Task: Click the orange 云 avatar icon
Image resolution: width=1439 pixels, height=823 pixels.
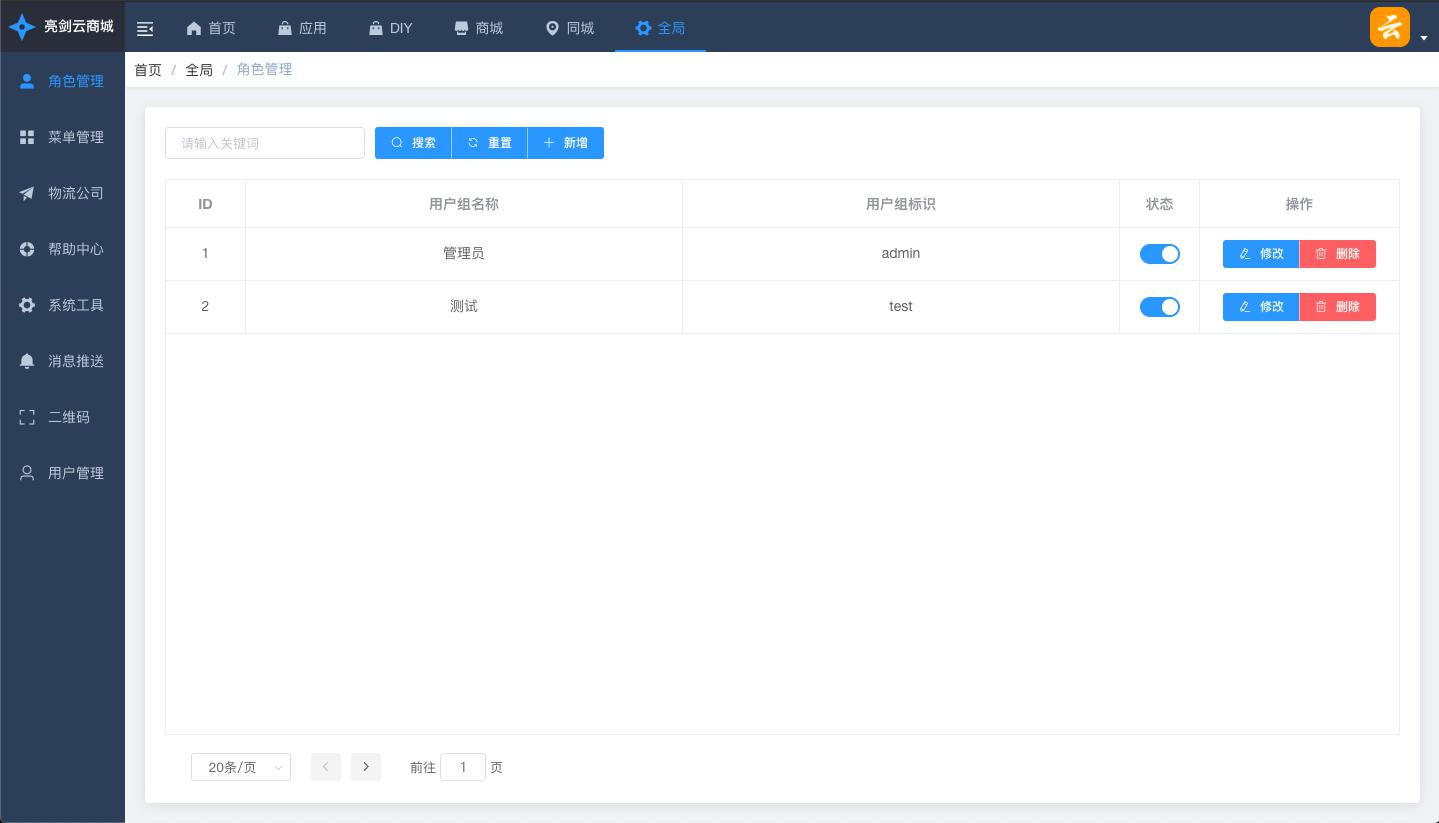Action: 1390,27
